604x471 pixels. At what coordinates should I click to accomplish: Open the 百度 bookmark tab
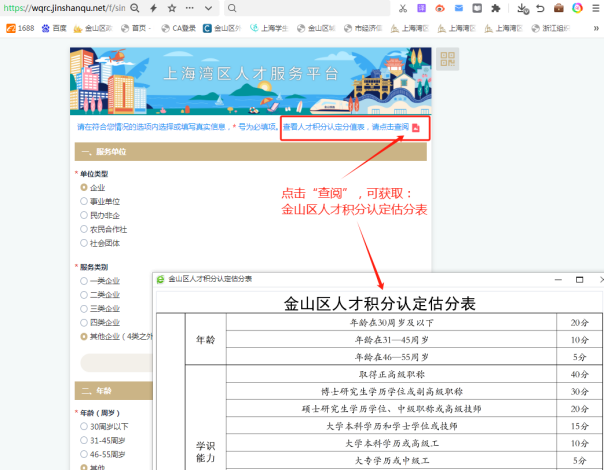pos(54,28)
